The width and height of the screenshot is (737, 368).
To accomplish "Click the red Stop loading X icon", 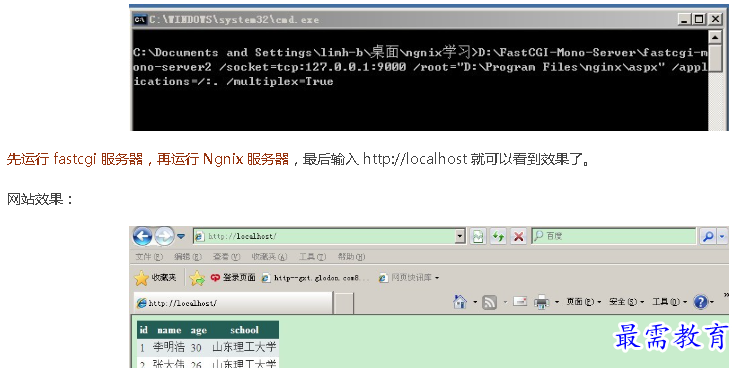I will tap(518, 236).
